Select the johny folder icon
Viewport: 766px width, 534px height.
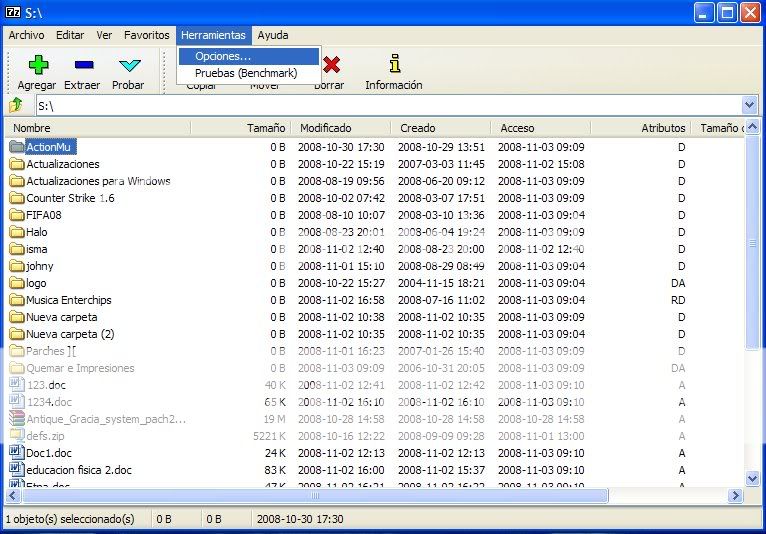[17, 266]
